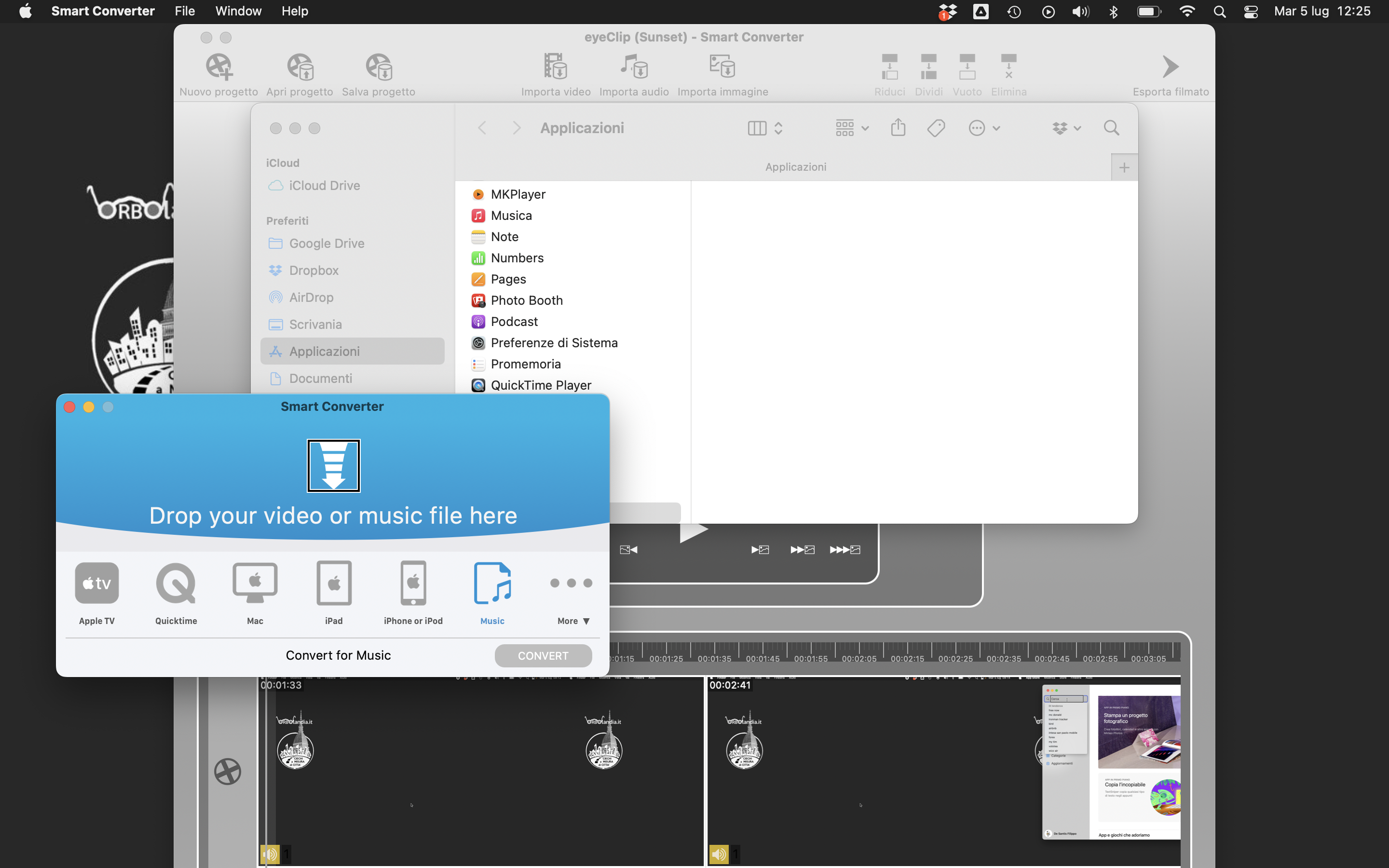Click the Finder search magnifier
The image size is (1389, 868).
coord(1111,127)
